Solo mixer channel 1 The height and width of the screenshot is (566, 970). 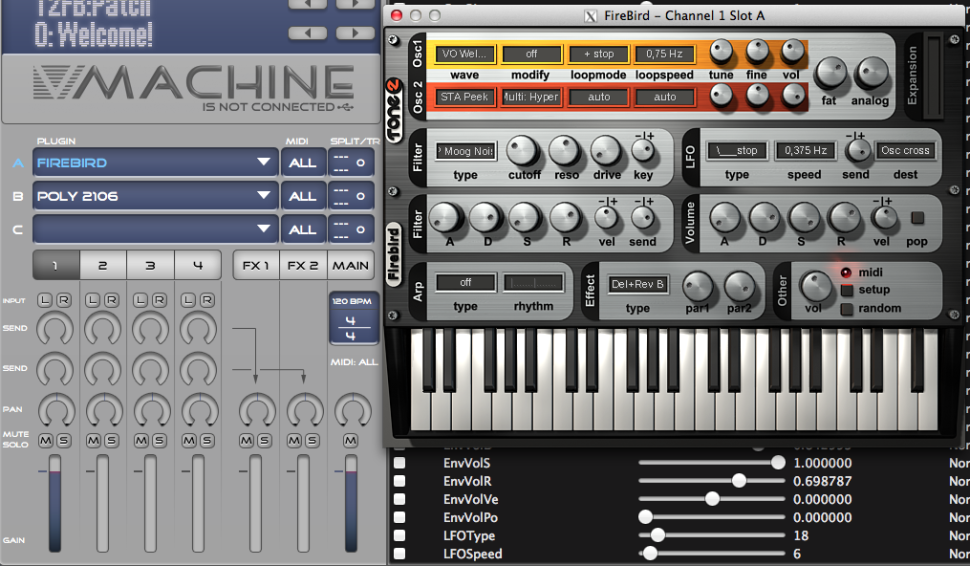click(x=64, y=440)
